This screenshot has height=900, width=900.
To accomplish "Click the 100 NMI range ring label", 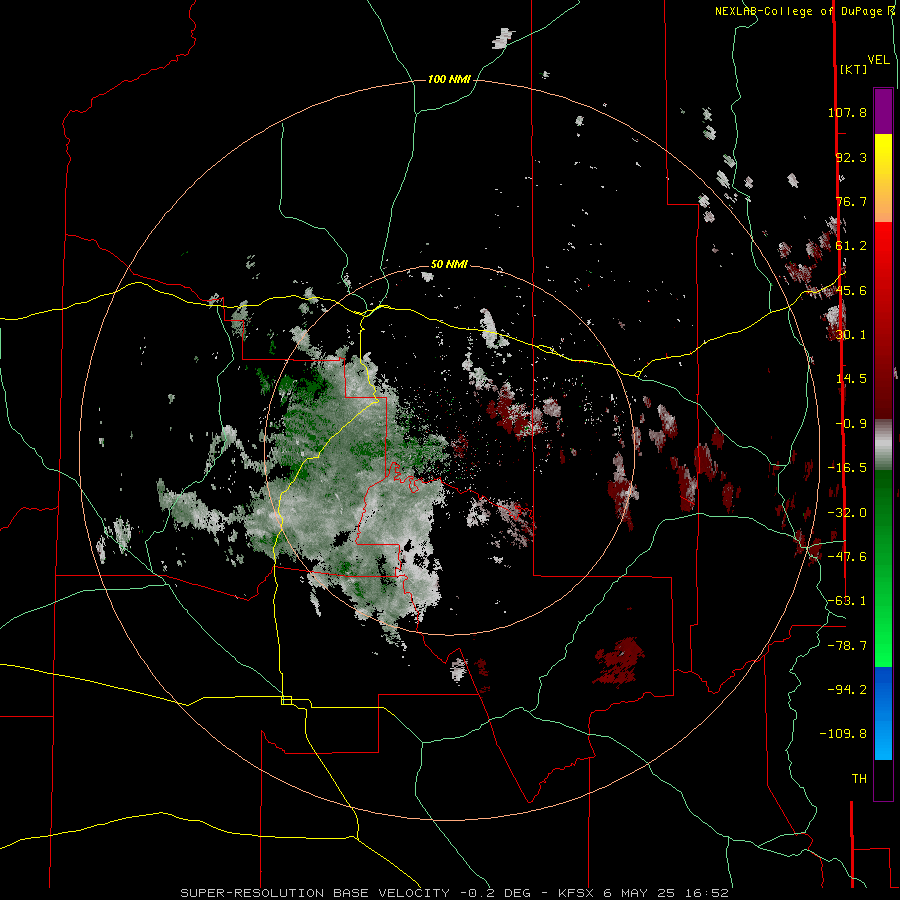I will click(x=449, y=79).
